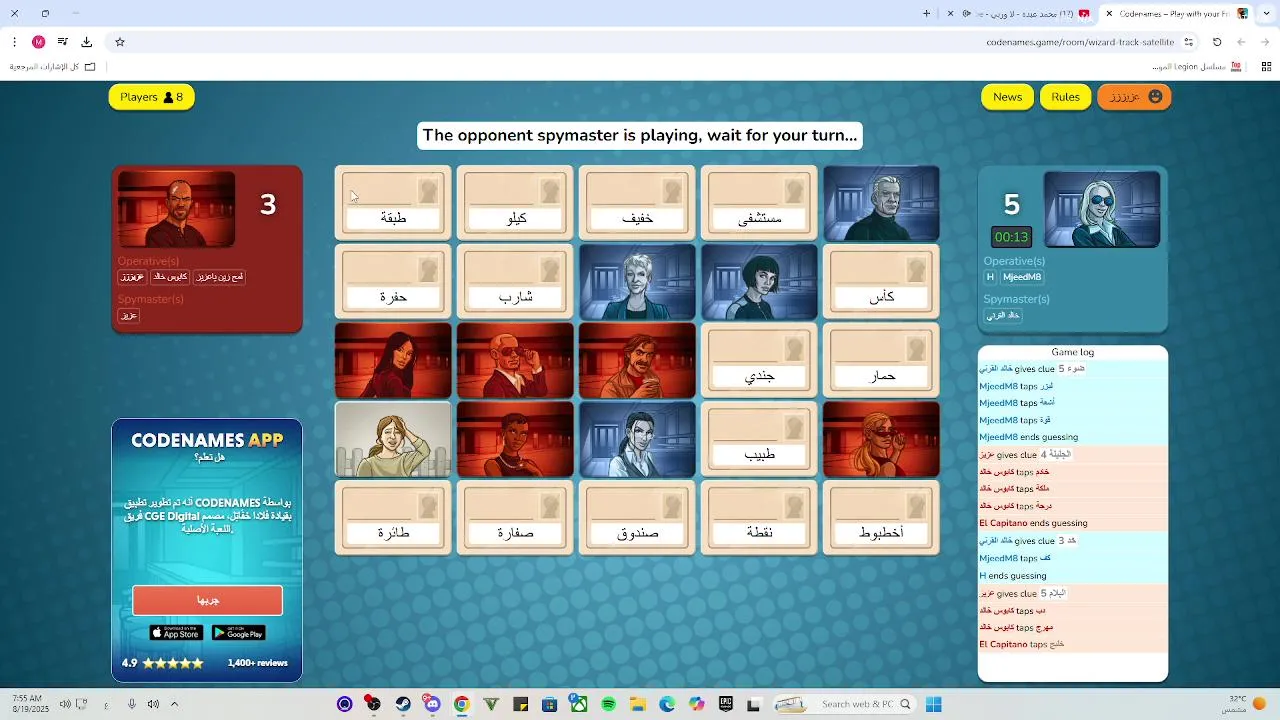This screenshot has width=1280, height=720.
Task: Switch to the محمد عبده YouTube tab
Action: 1020,13
